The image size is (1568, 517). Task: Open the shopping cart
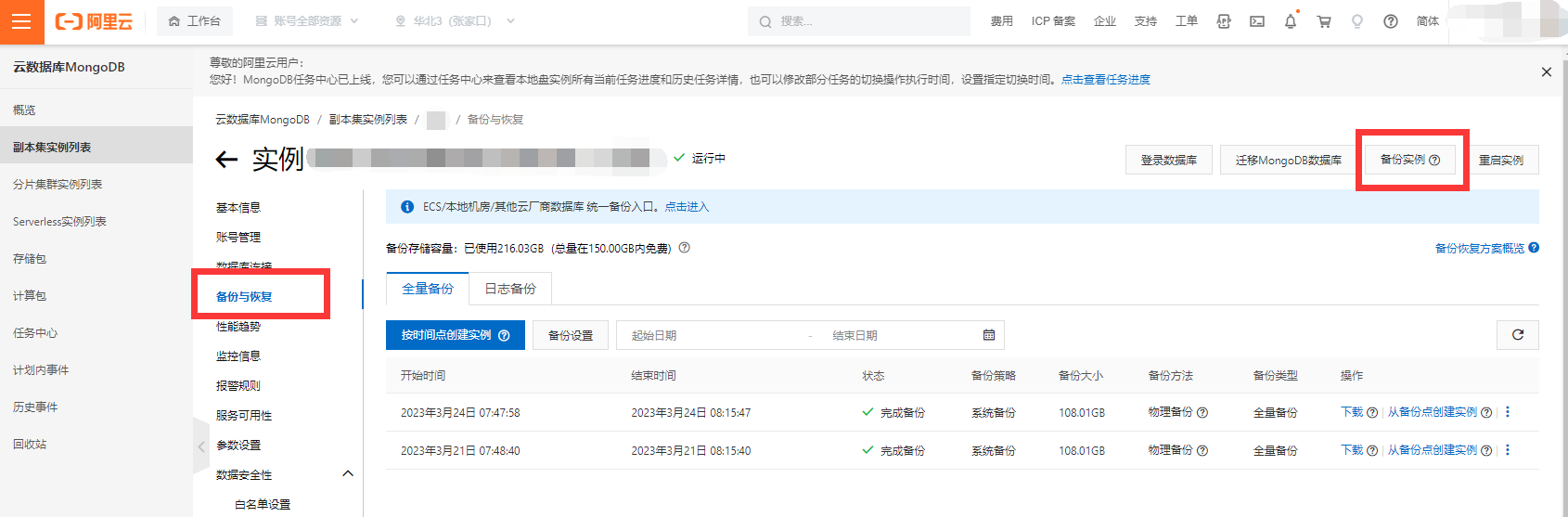click(x=1324, y=21)
